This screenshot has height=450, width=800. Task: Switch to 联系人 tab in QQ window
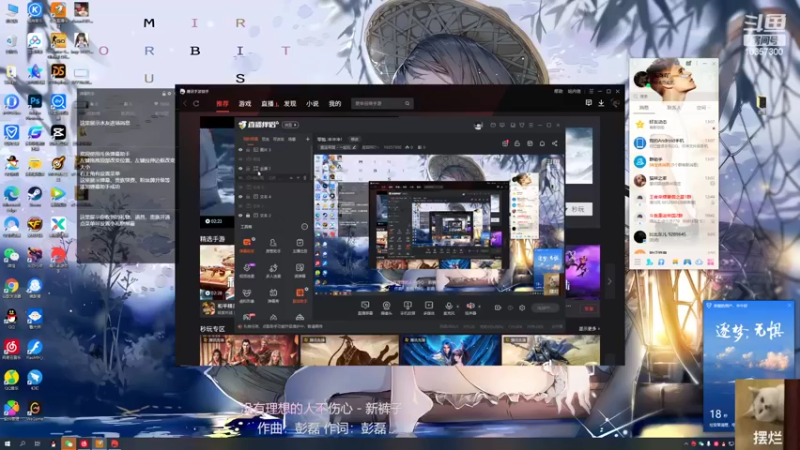pyautogui.click(x=673, y=108)
